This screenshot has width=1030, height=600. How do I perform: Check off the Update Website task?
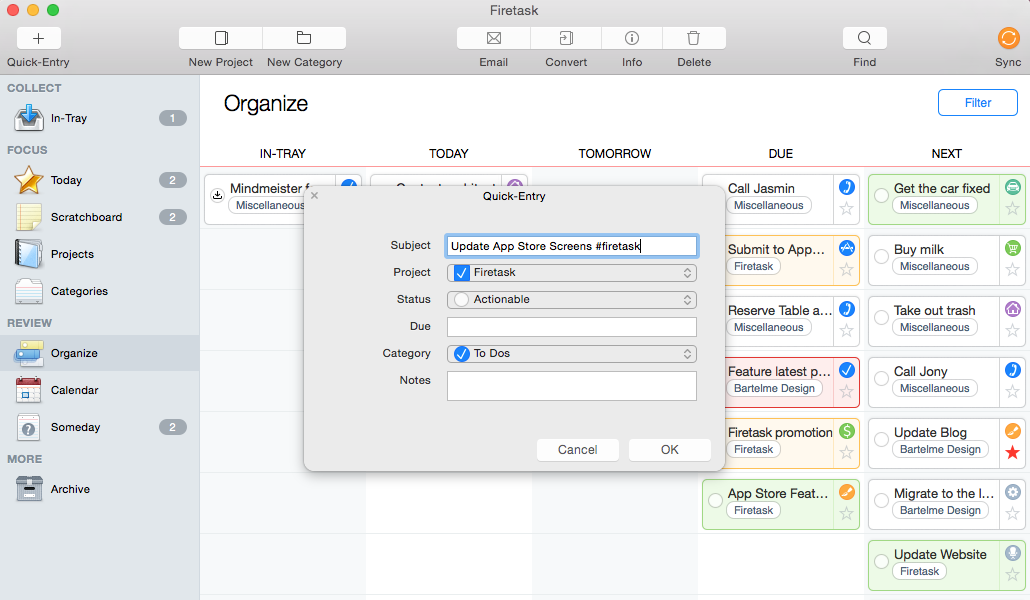882,562
